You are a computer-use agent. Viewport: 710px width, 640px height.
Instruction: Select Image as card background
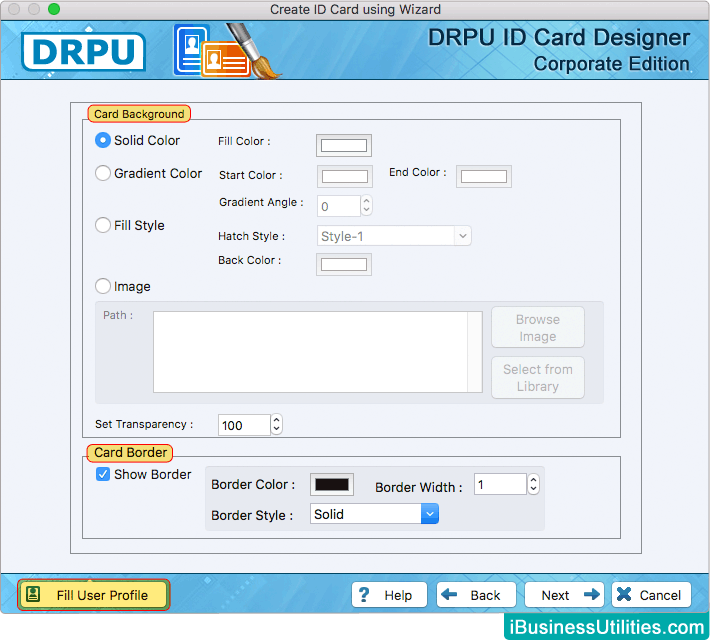(103, 286)
